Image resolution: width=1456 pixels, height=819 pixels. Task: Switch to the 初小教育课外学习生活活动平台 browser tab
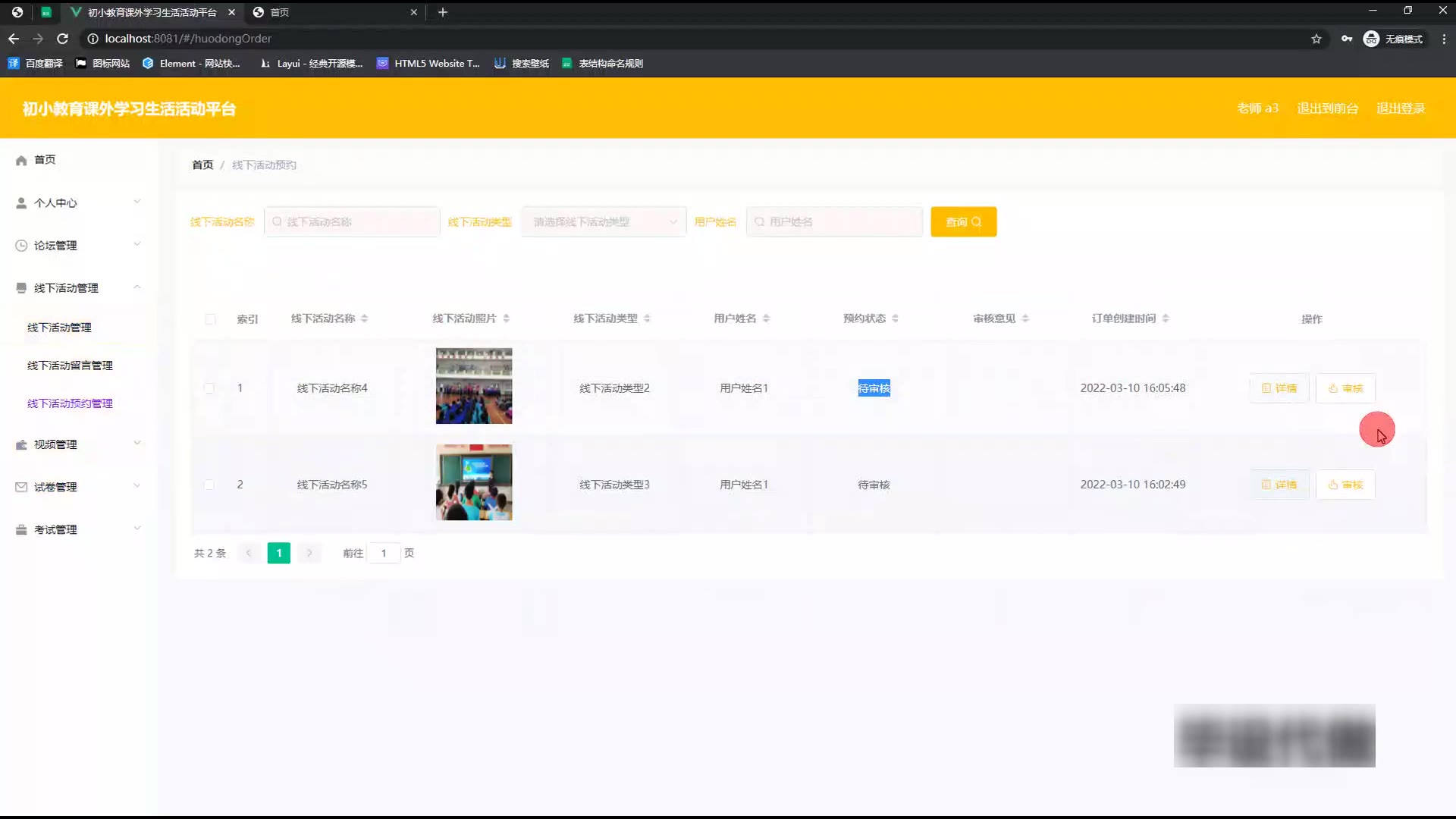click(152, 12)
